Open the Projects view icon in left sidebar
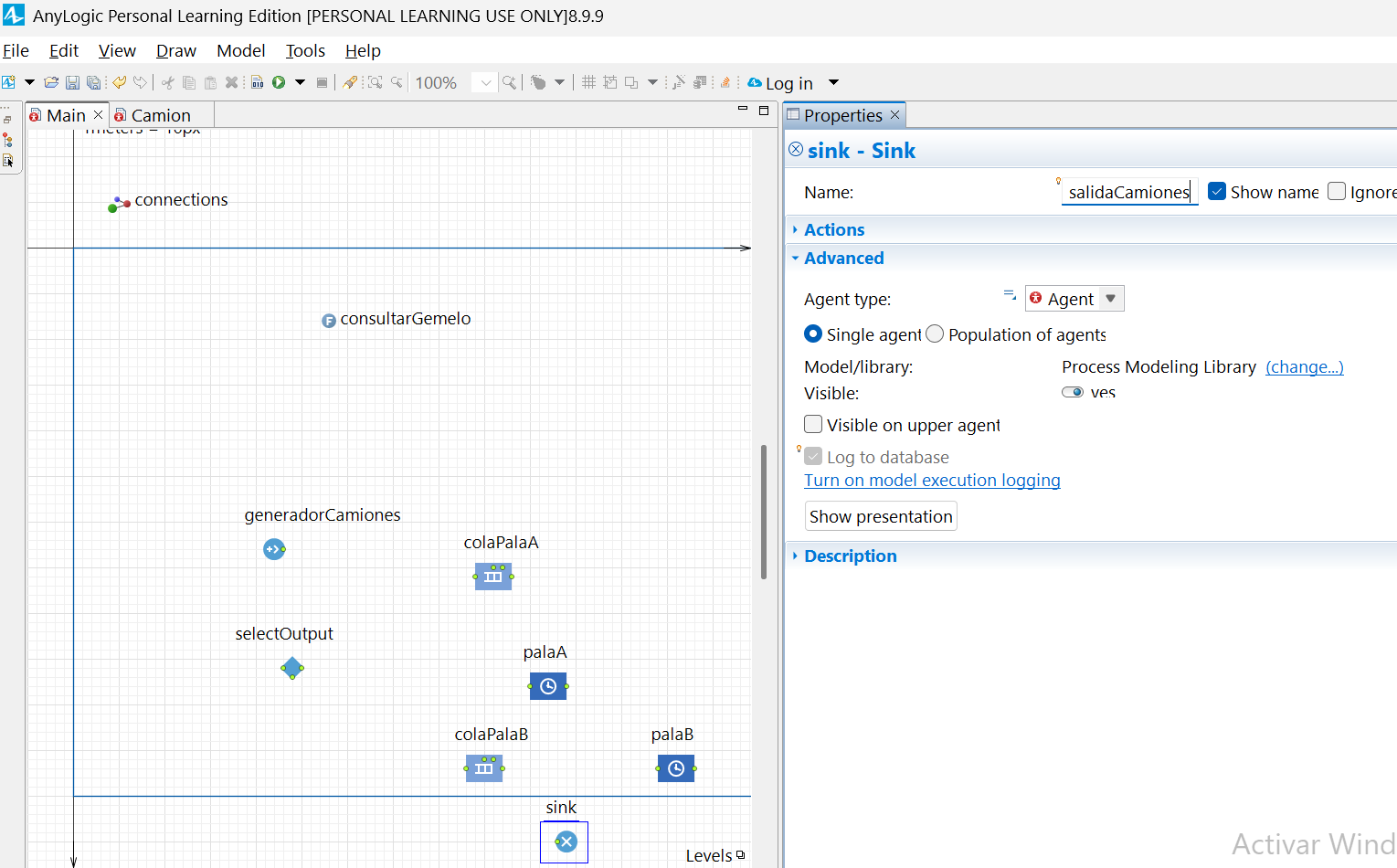The width and height of the screenshot is (1397, 868). click(7, 141)
